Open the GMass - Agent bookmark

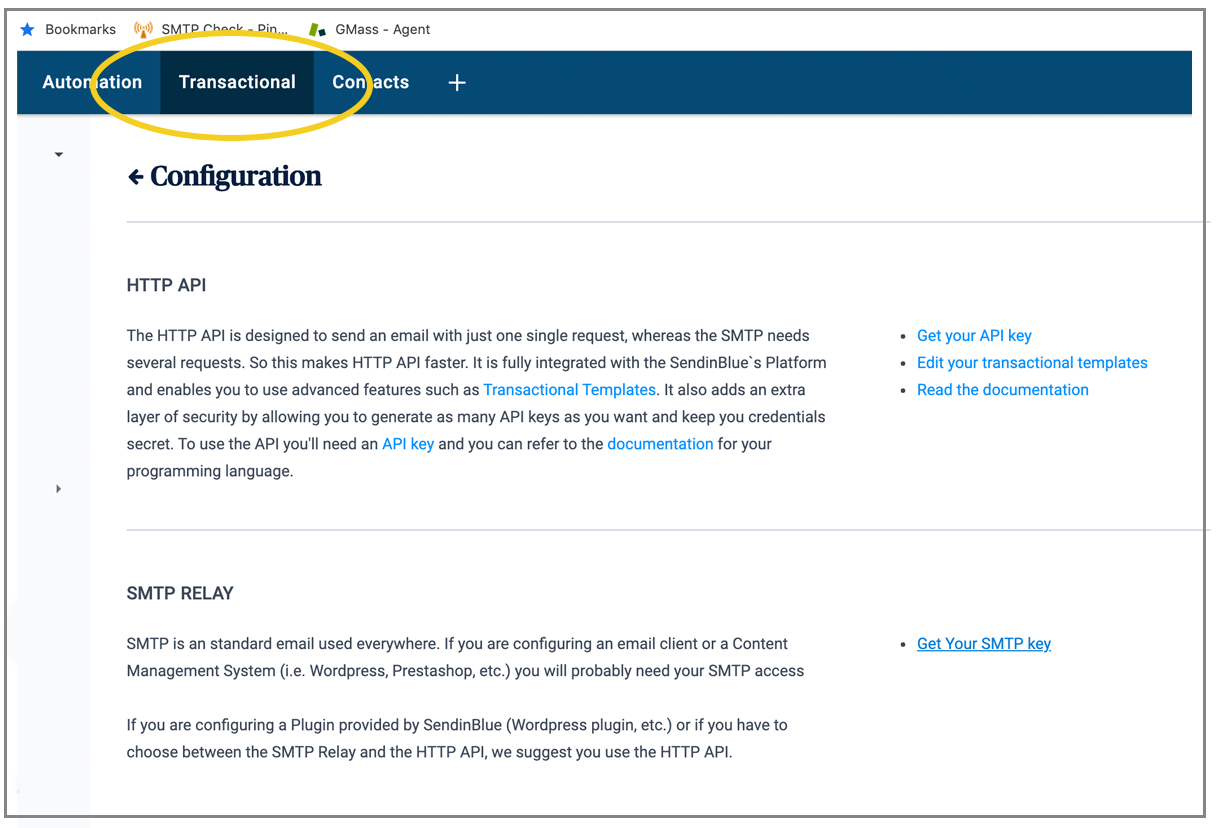[x=370, y=29]
